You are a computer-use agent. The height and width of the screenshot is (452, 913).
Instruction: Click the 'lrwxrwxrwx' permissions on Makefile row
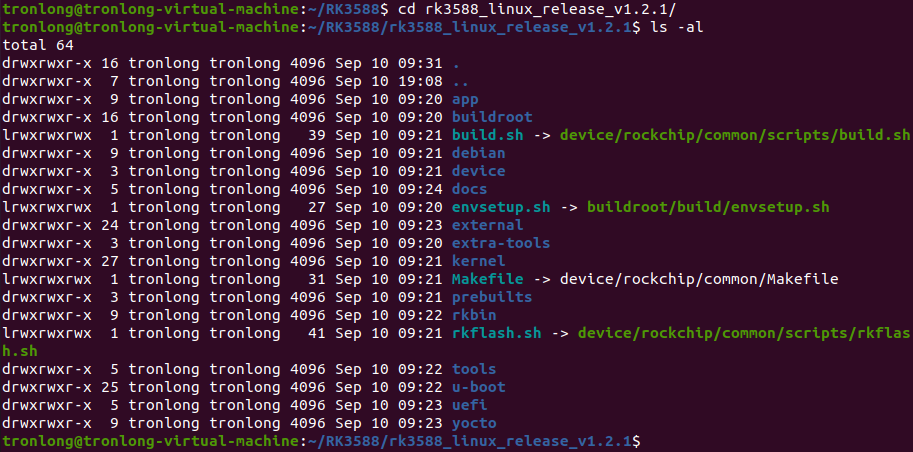[47, 279]
